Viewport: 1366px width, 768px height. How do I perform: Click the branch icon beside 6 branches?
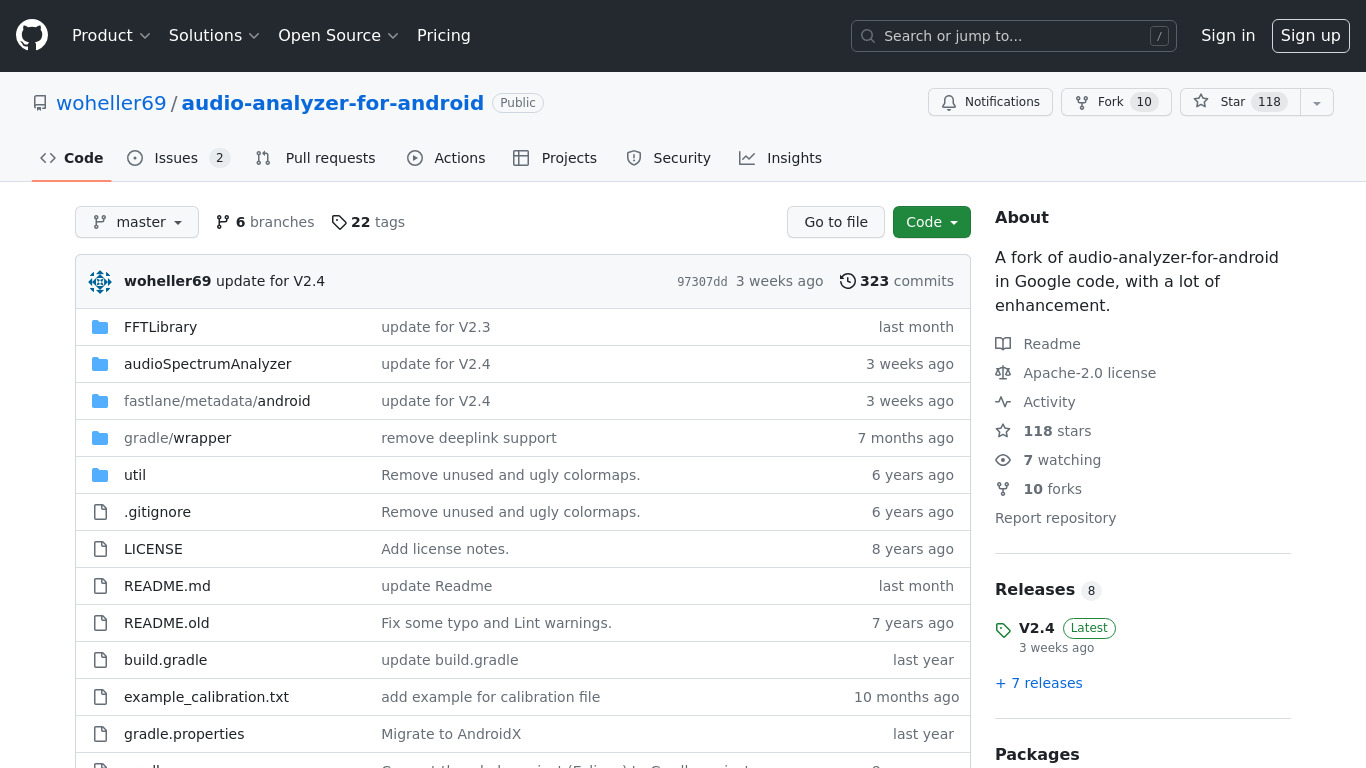point(223,222)
